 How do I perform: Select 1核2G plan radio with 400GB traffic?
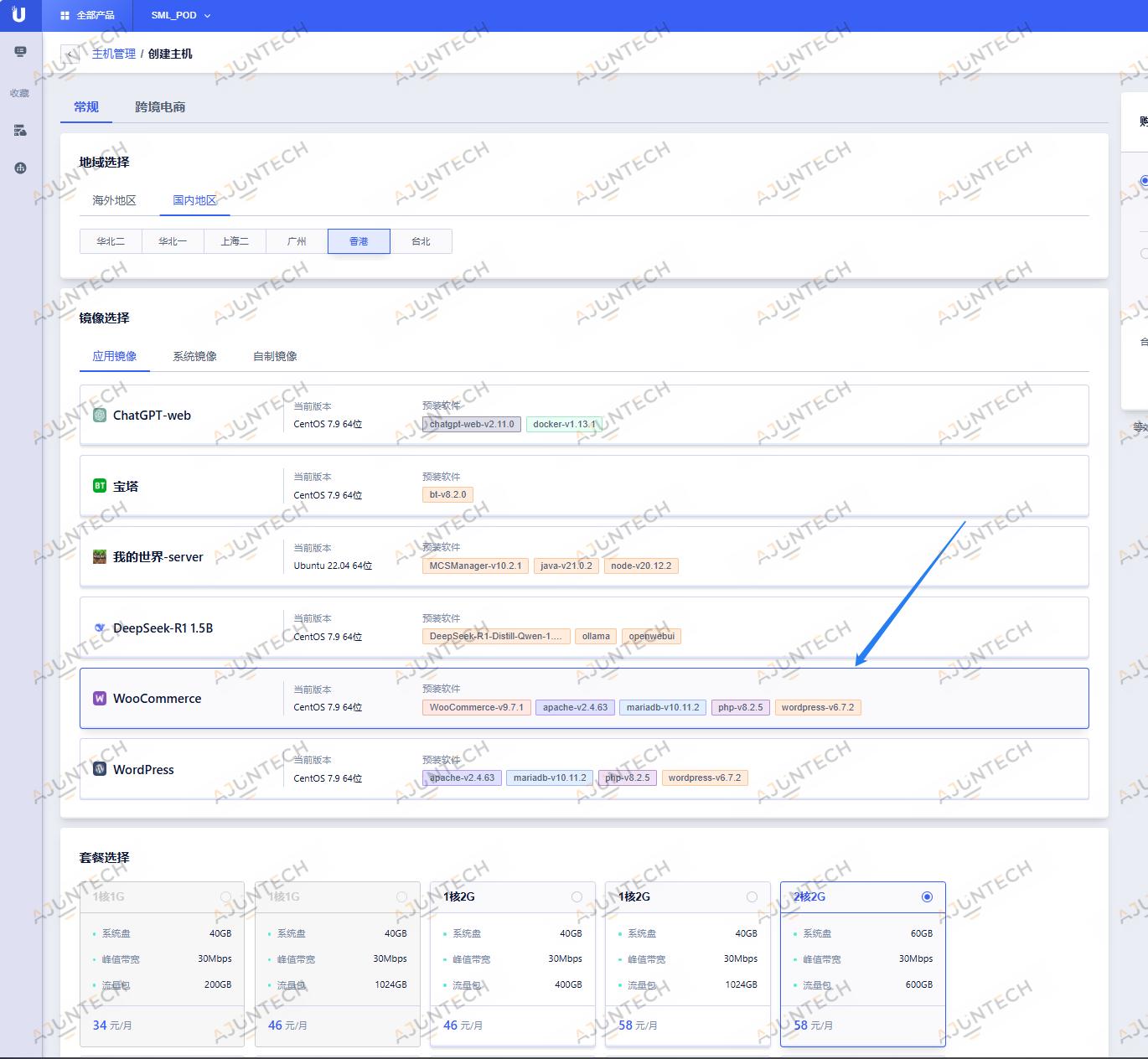click(x=577, y=896)
